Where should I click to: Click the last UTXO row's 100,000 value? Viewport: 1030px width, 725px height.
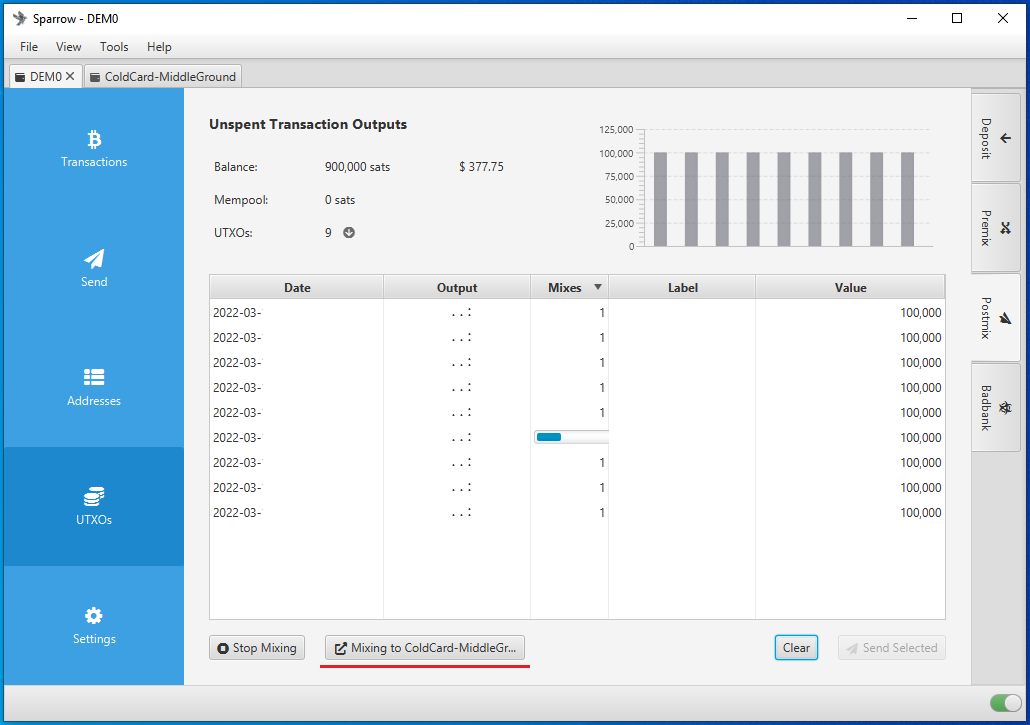pos(920,512)
